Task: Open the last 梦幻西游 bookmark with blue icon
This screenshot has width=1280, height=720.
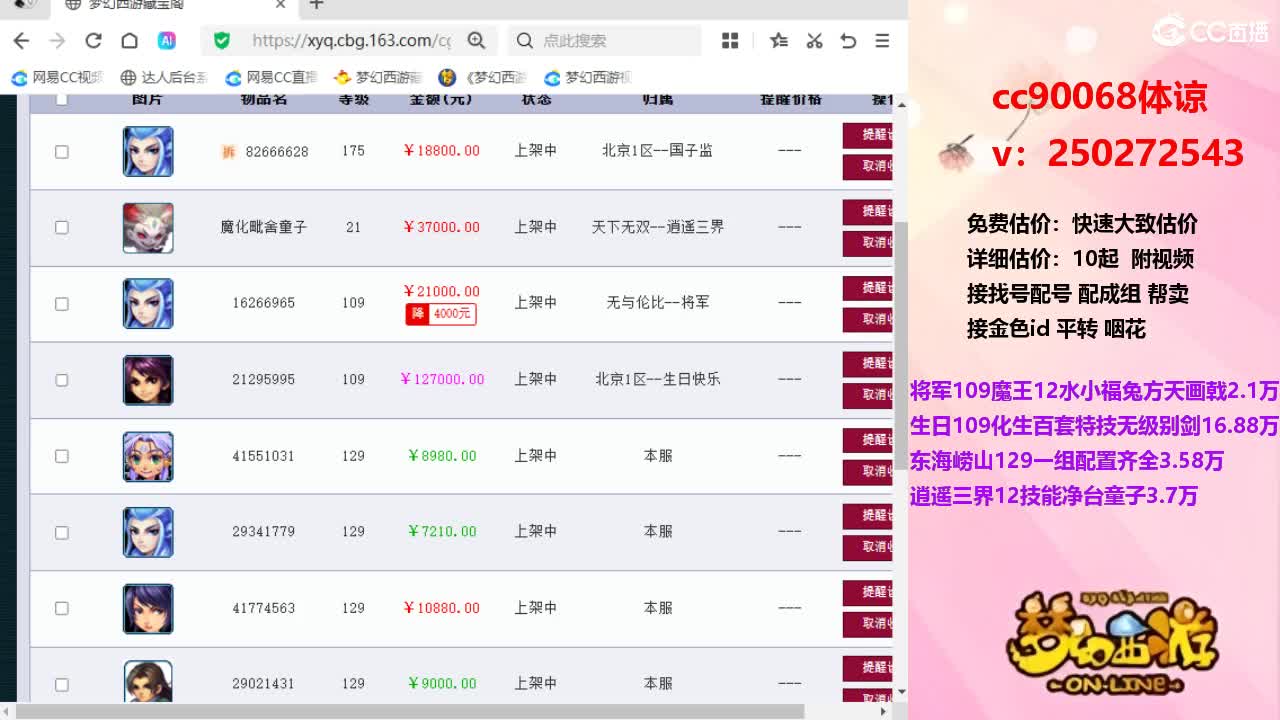Action: pyautogui.click(x=588, y=77)
